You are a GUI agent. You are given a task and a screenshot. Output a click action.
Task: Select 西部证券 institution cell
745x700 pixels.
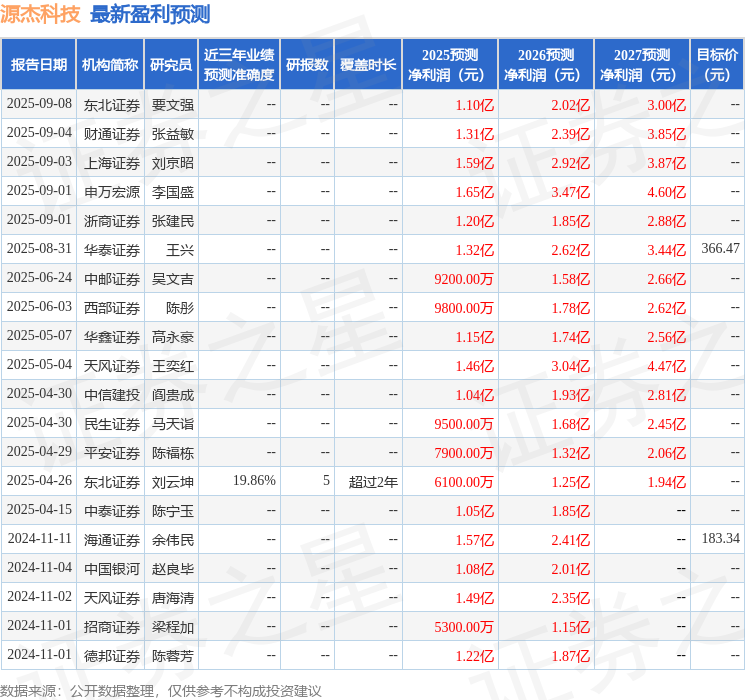click(x=112, y=308)
